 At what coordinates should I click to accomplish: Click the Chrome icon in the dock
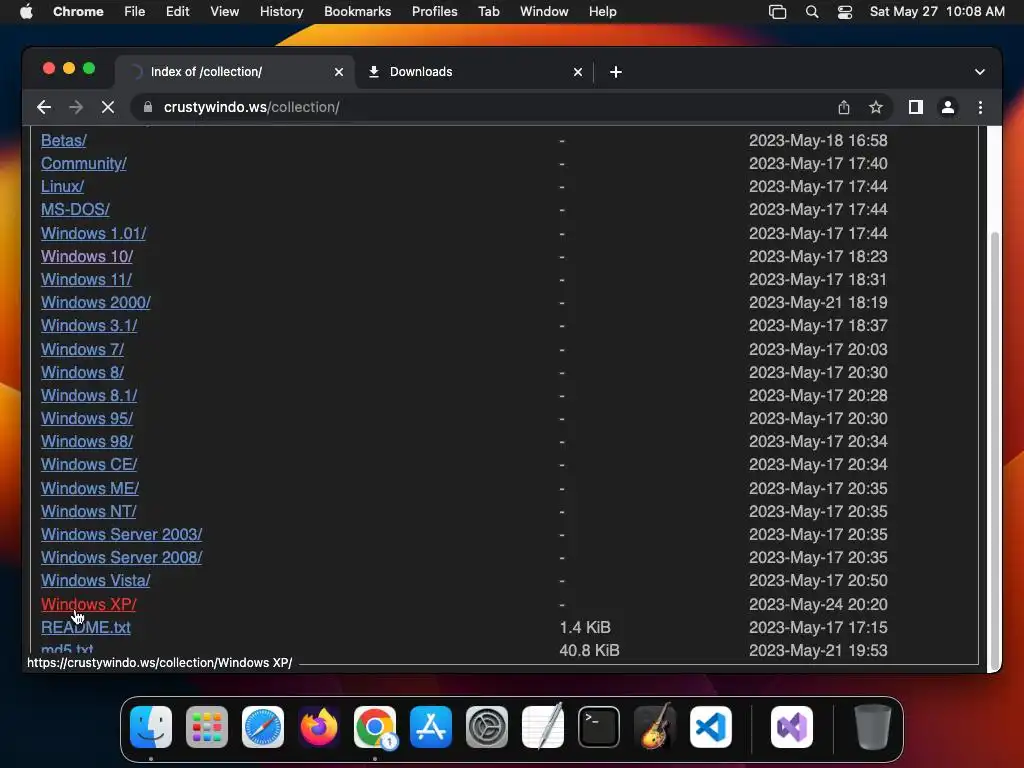375,727
